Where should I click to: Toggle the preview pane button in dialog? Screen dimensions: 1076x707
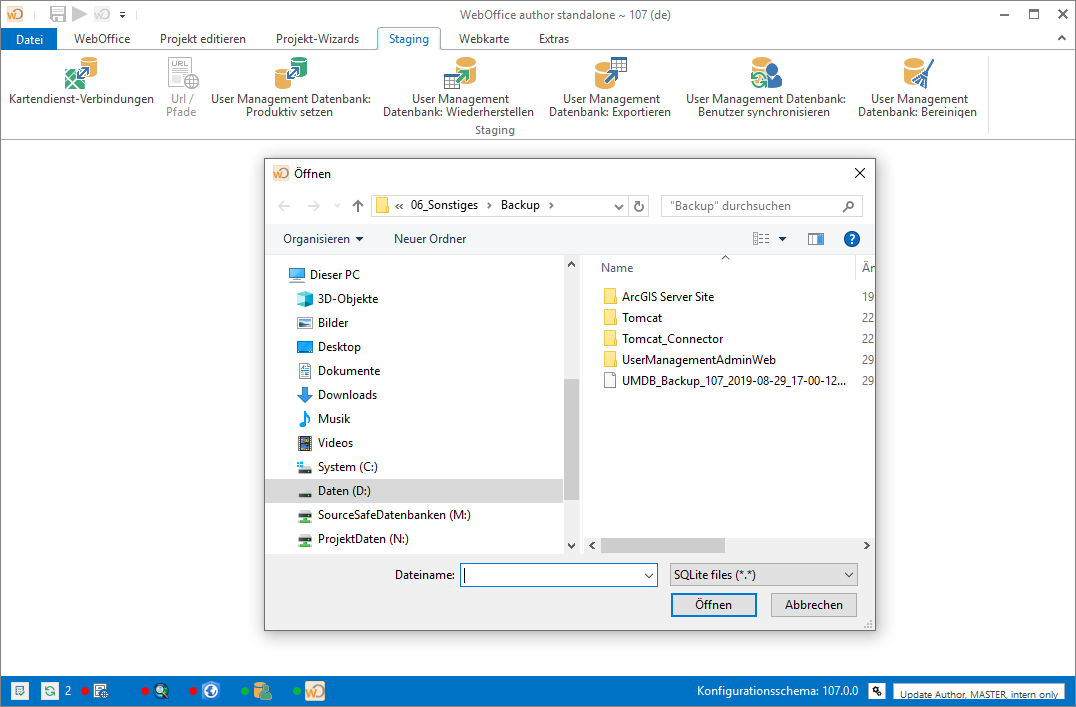click(816, 239)
